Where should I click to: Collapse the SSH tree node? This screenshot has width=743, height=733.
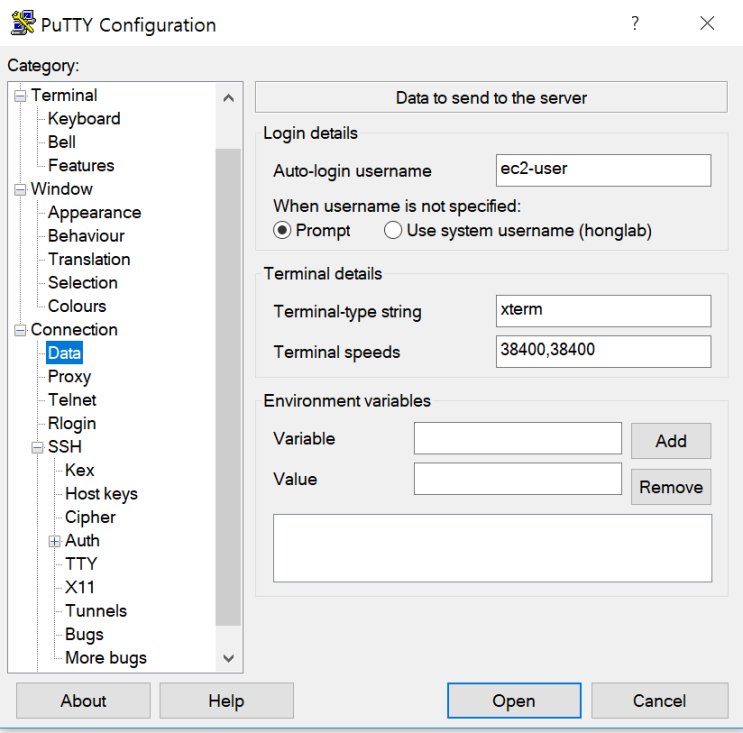click(37, 448)
